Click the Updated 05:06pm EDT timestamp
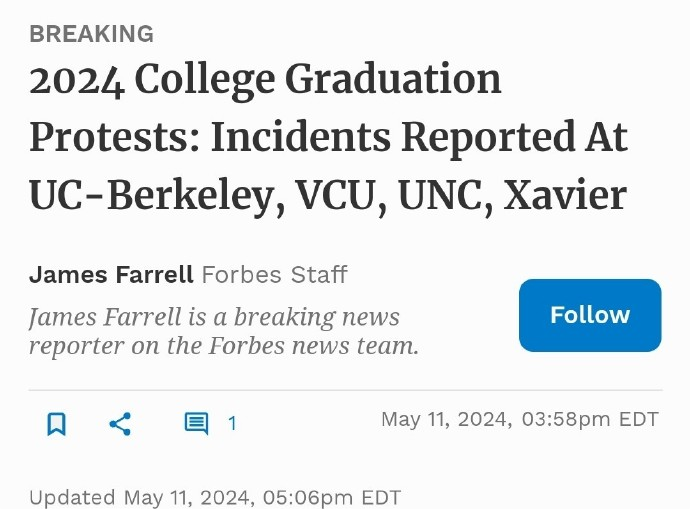Screen dimensions: 690x509 click(x=215, y=498)
